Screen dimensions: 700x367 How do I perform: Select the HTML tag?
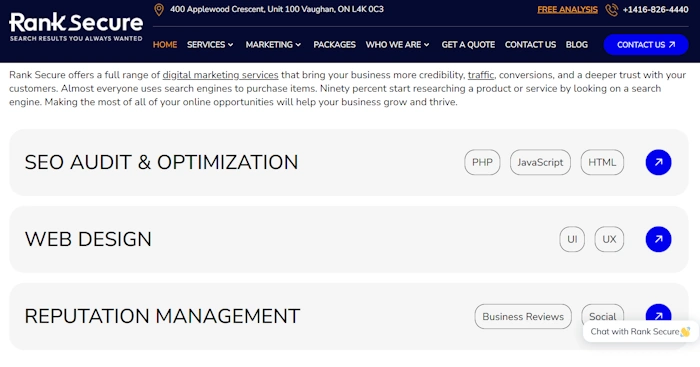(602, 163)
